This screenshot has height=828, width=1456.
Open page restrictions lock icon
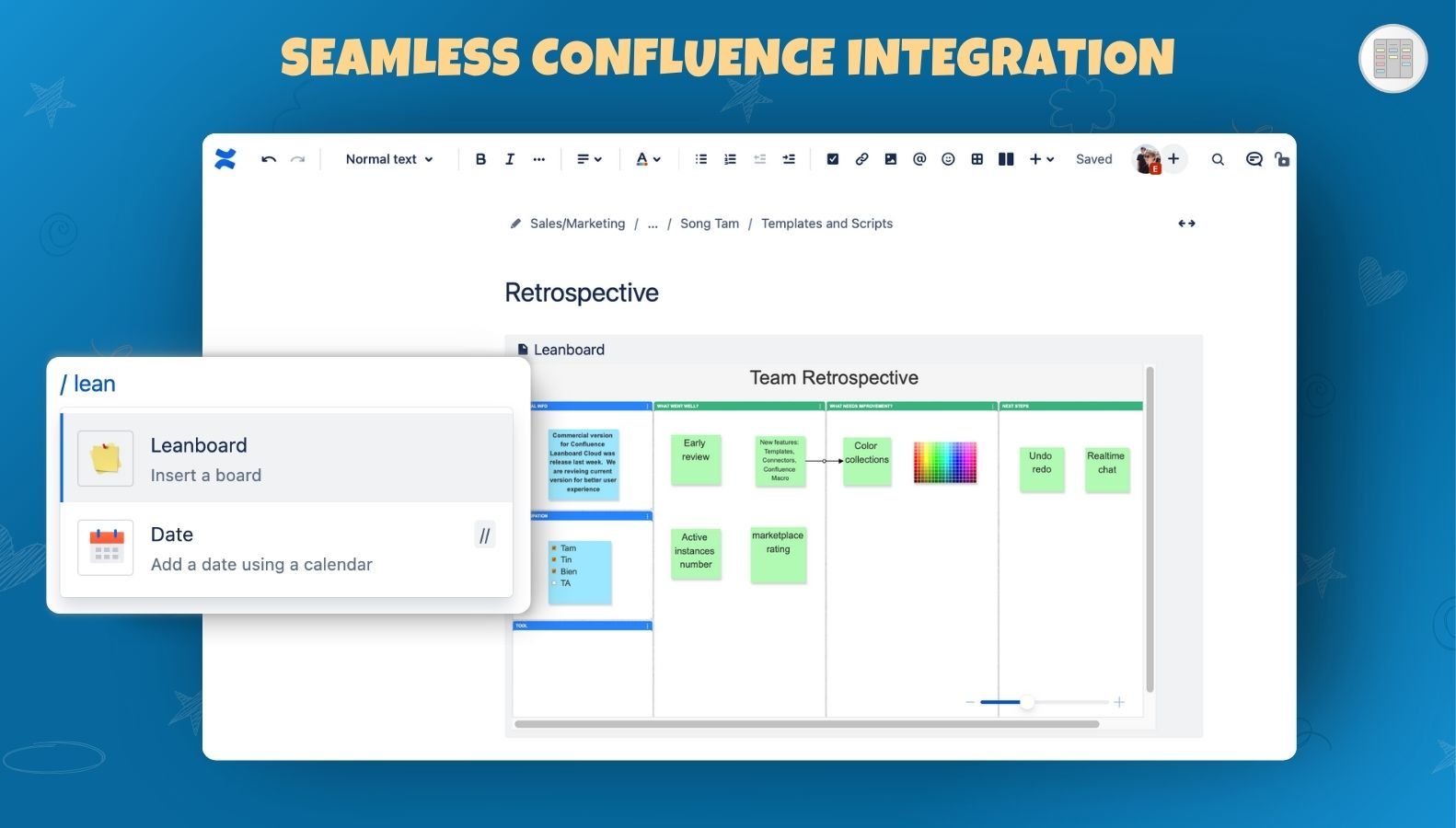coord(1282,159)
